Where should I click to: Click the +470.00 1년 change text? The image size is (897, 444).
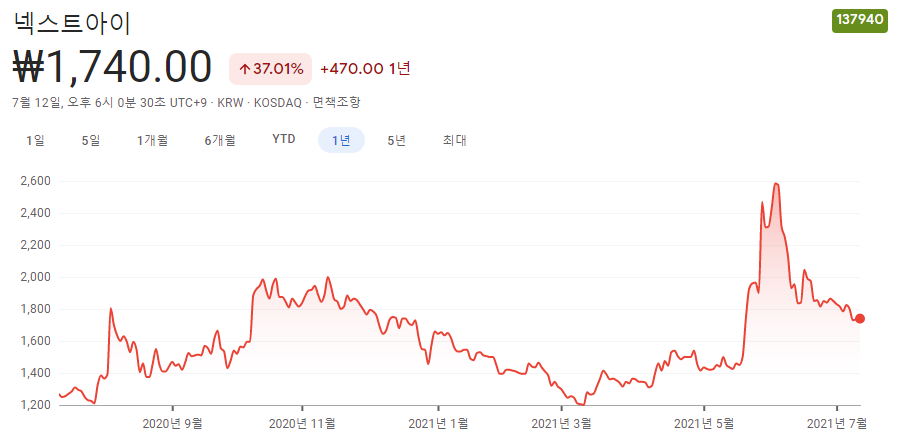pyautogui.click(x=365, y=69)
